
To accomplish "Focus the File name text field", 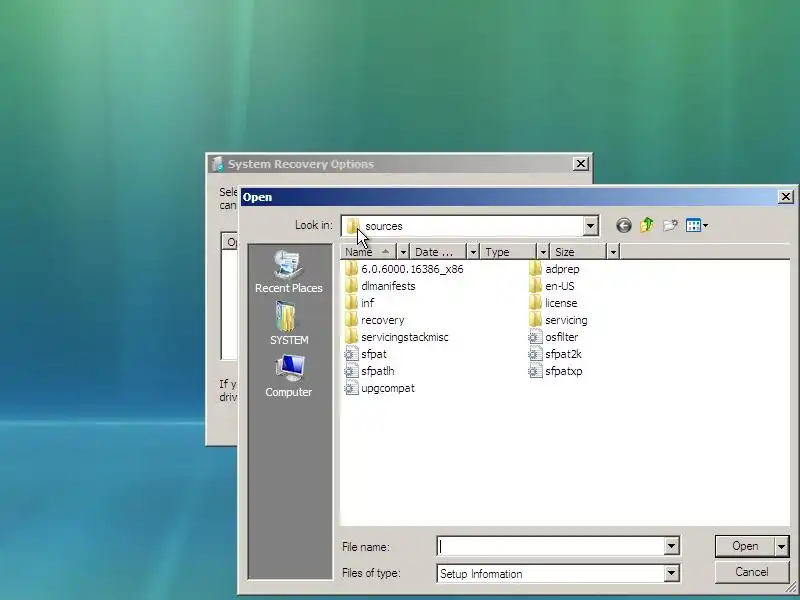I will [x=551, y=546].
